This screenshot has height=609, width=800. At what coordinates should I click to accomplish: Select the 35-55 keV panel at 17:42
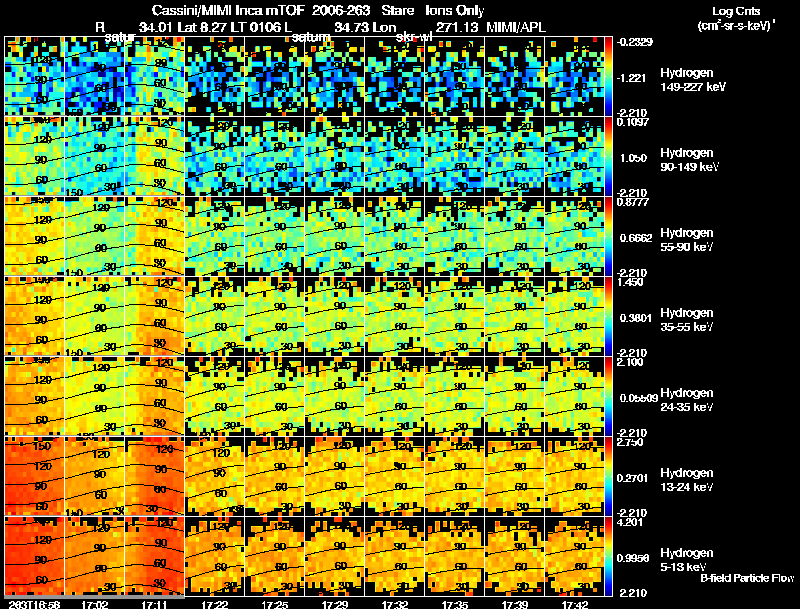coord(575,316)
